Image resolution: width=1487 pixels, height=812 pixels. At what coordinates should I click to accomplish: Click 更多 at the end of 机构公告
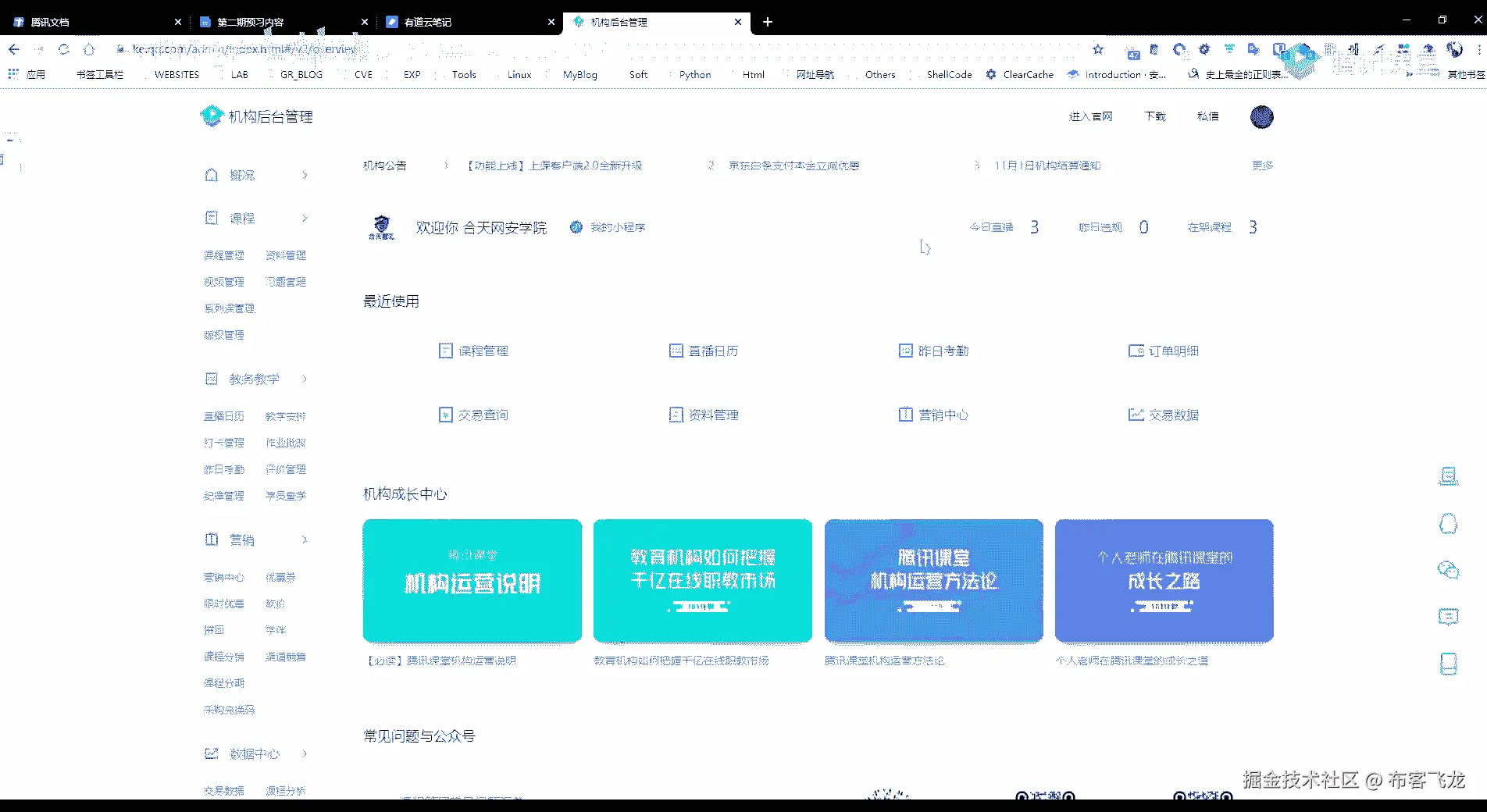point(1263,166)
